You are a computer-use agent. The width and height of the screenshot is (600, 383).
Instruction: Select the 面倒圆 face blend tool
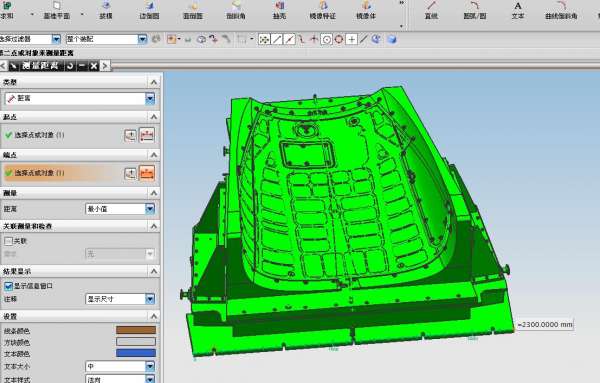pyautogui.click(x=193, y=10)
